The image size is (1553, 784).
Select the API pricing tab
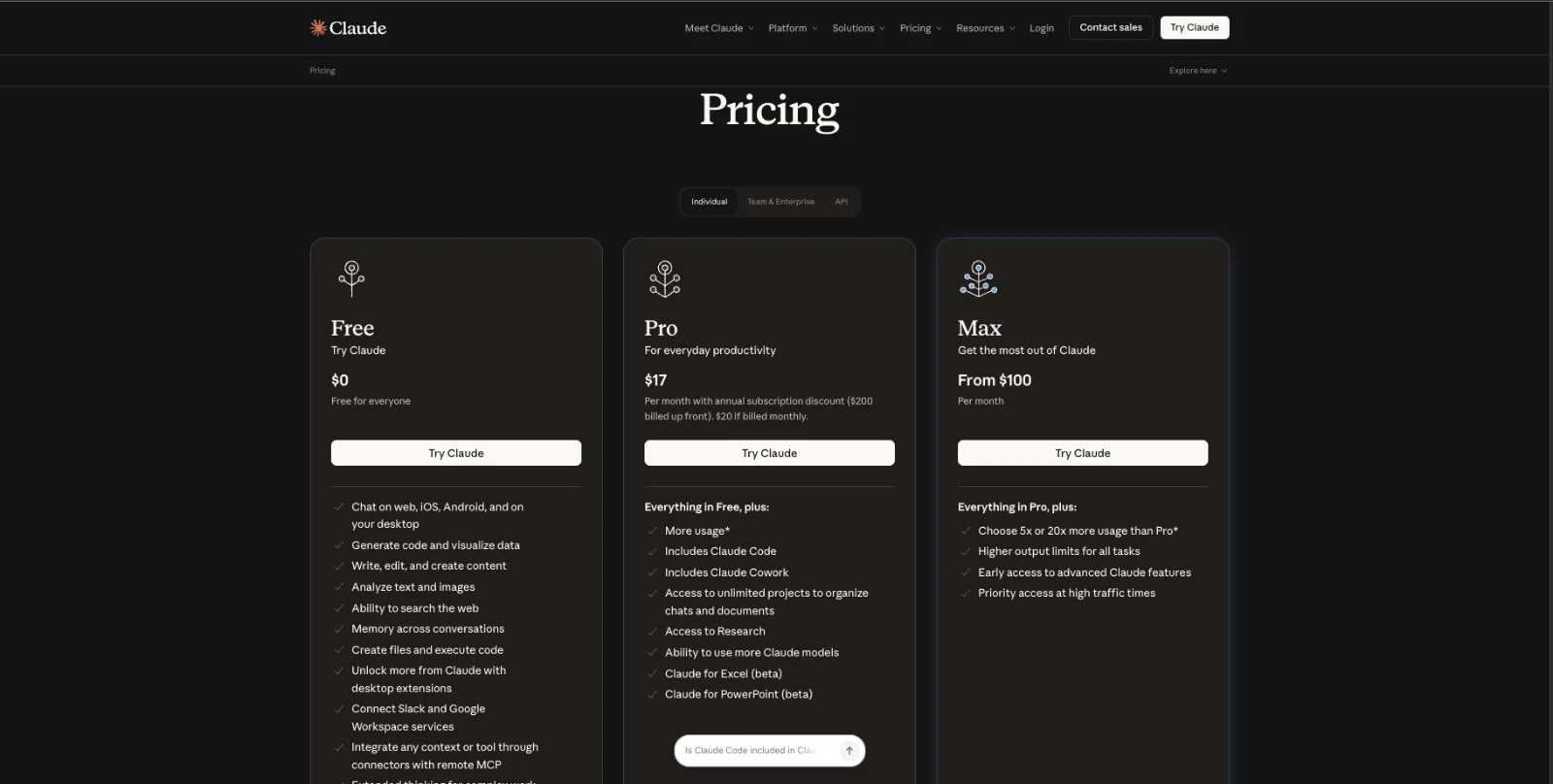[842, 202]
